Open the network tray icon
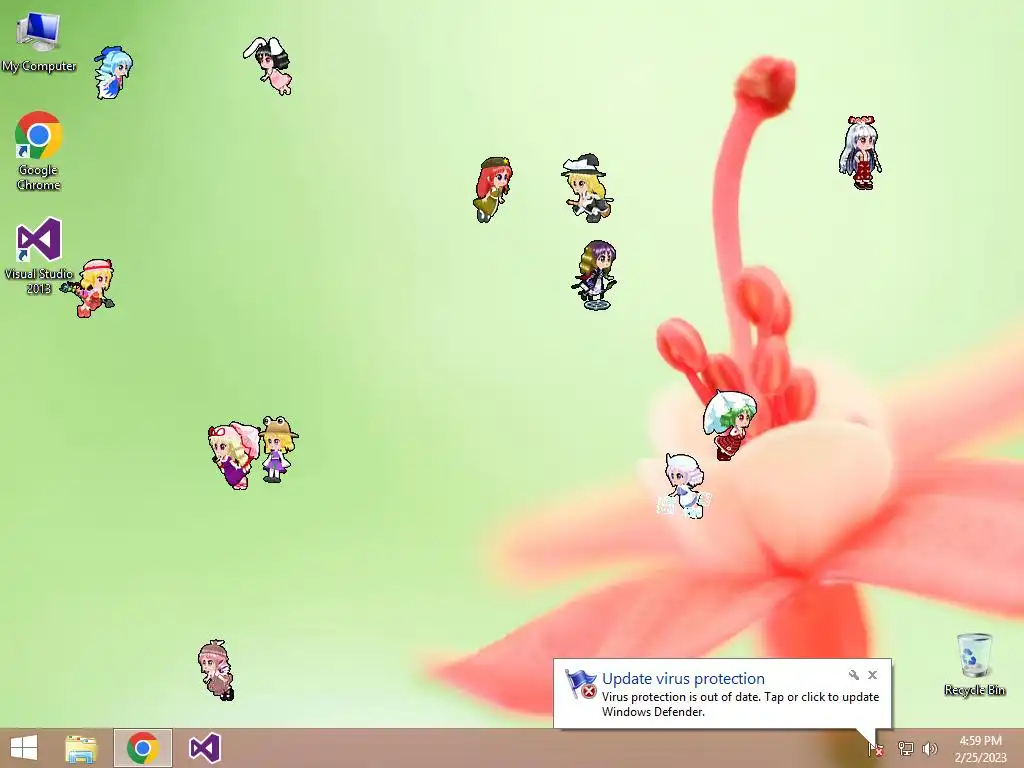 (905, 749)
